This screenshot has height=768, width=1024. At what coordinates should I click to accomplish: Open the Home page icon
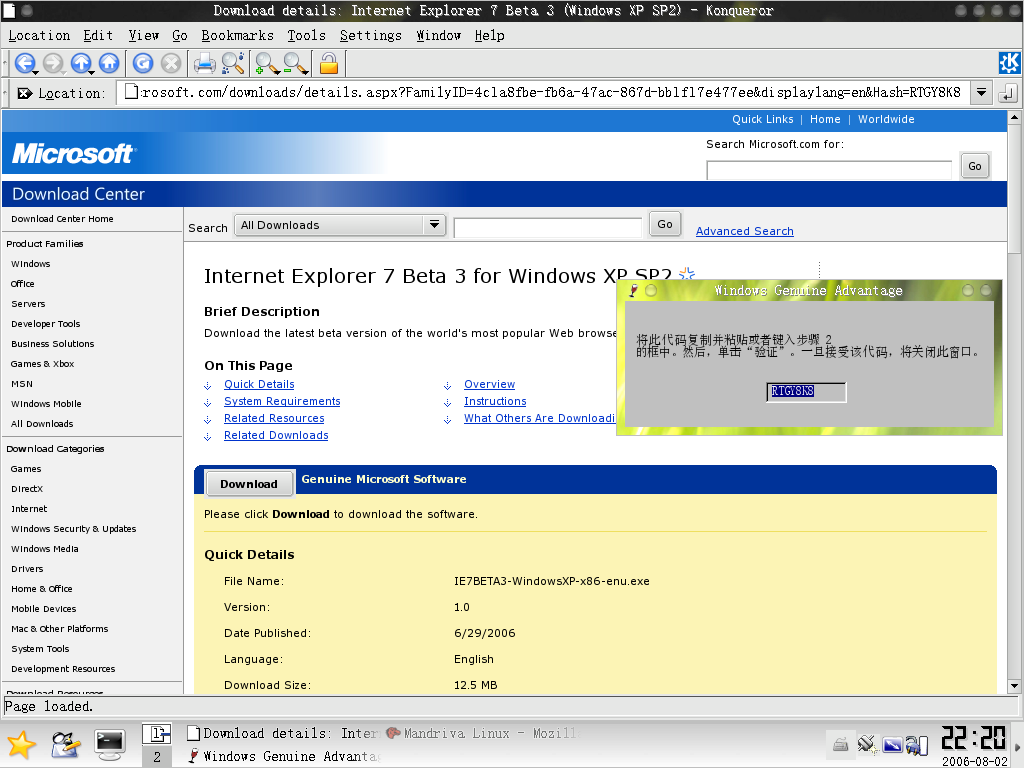click(x=109, y=63)
